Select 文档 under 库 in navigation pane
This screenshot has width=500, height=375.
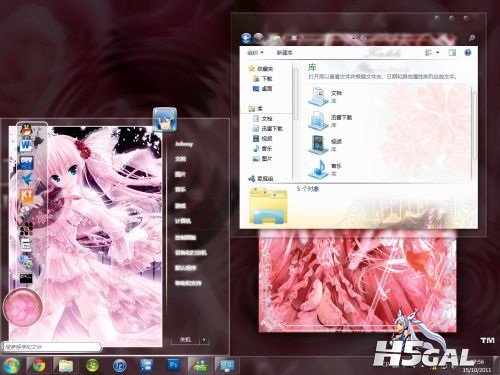262,119
